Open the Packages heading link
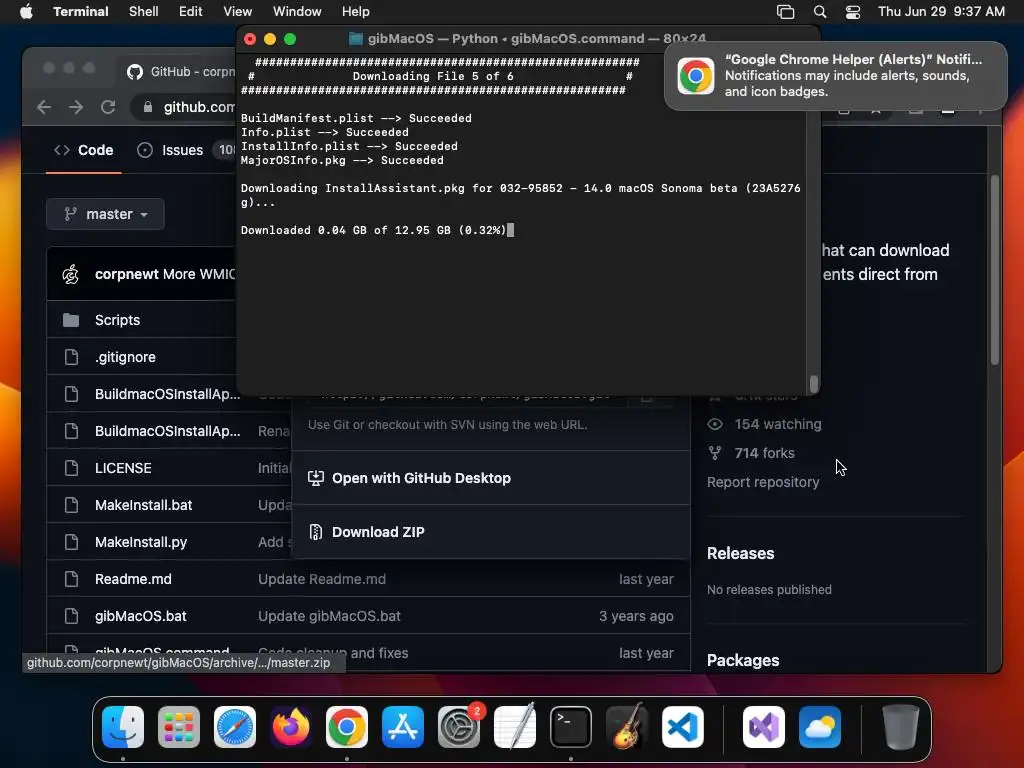The image size is (1024, 768). pos(743,660)
